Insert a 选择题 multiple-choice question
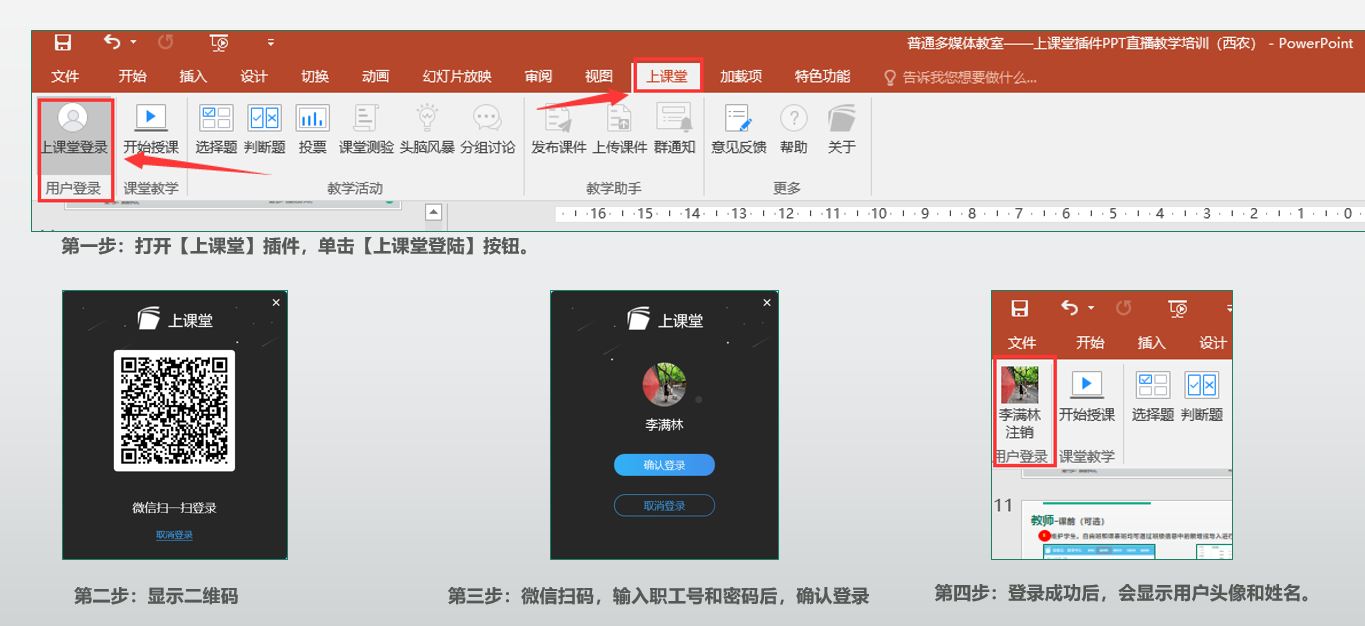 (216, 130)
